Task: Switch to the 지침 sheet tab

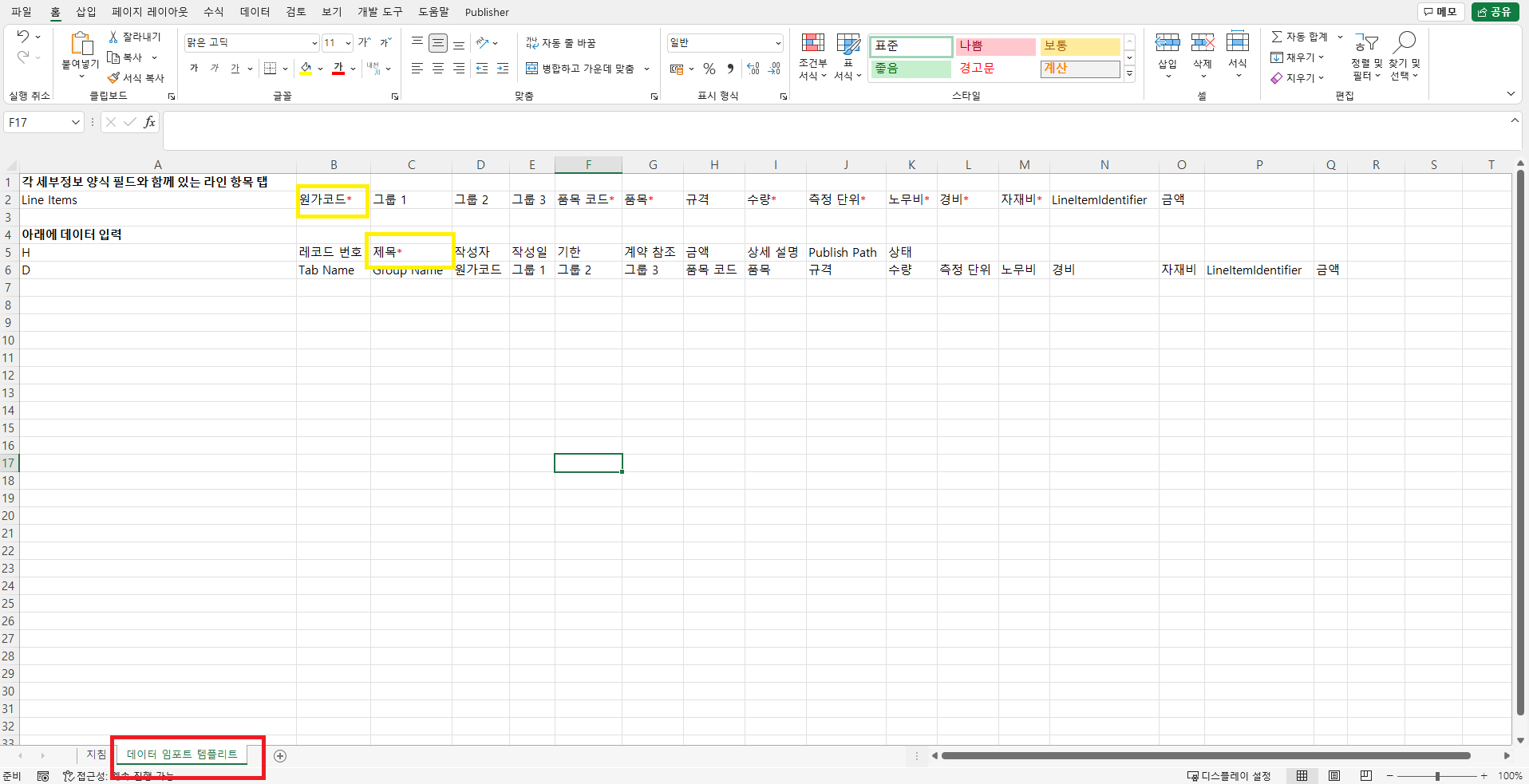Action: (x=97, y=754)
